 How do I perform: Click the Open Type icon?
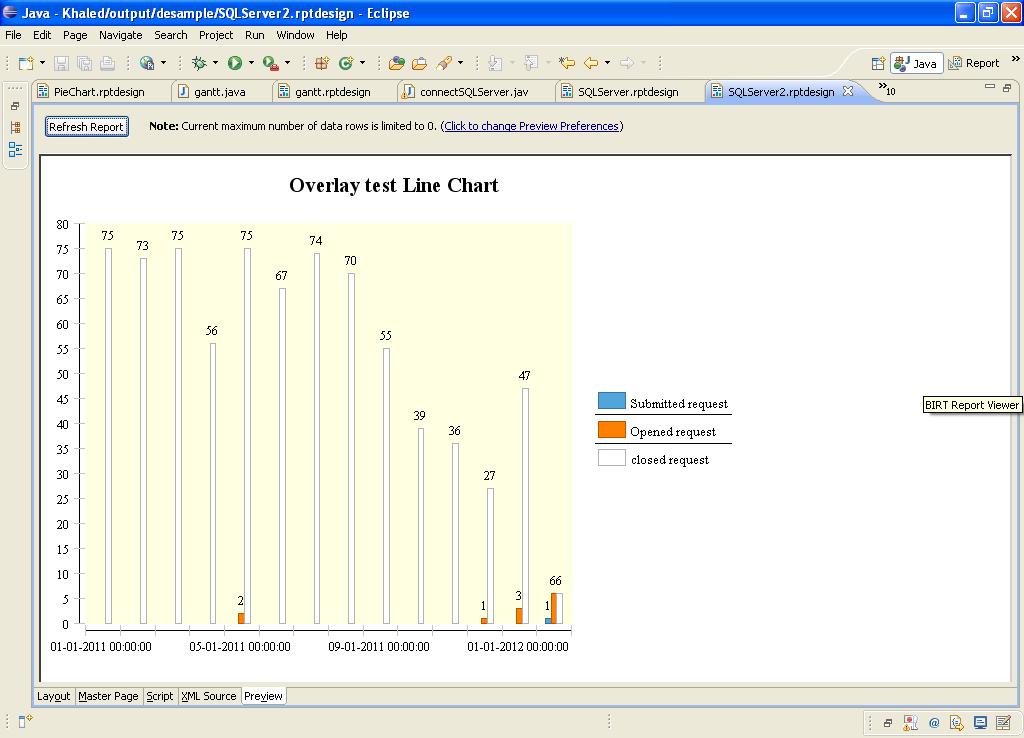click(396, 63)
